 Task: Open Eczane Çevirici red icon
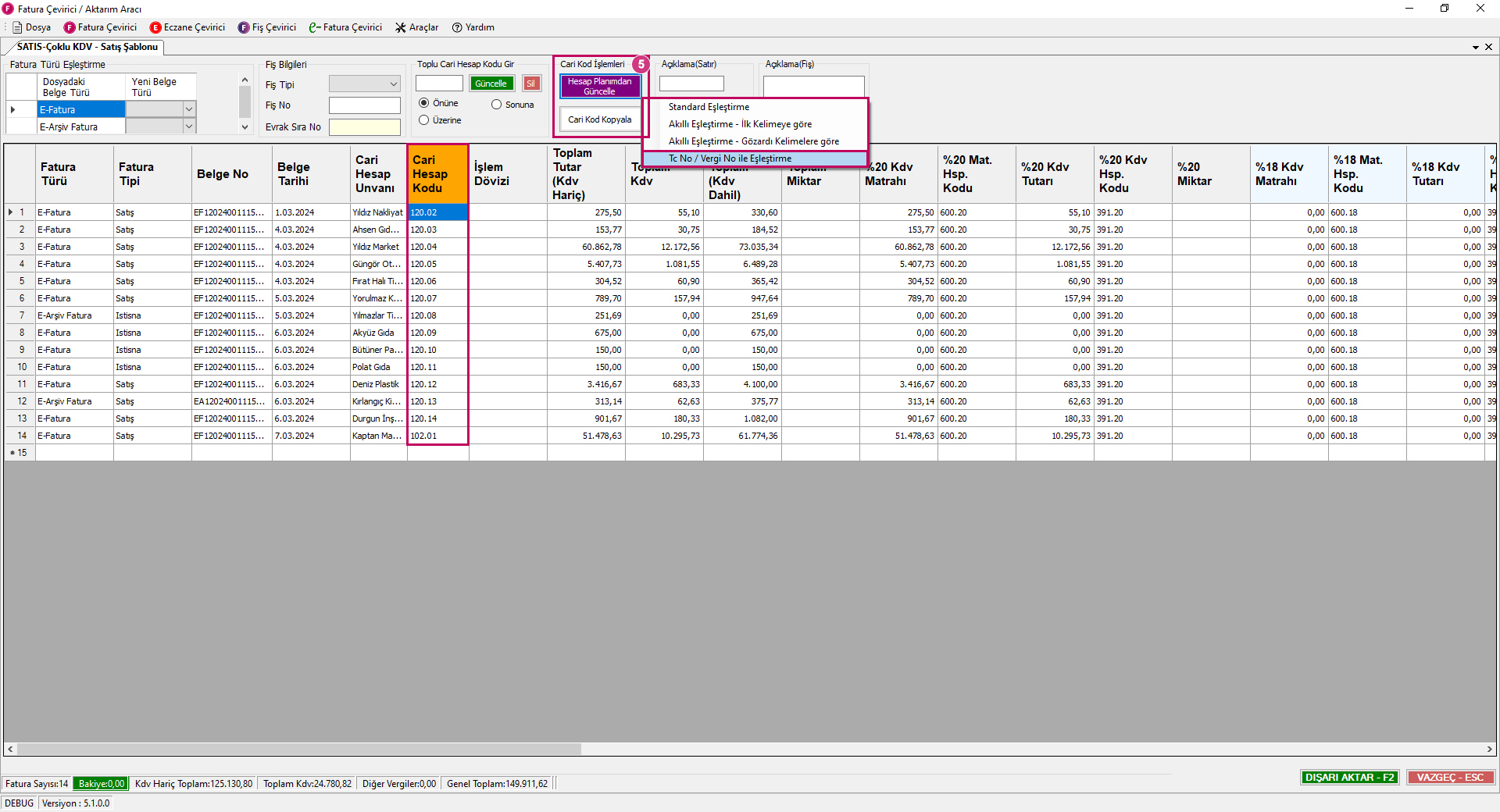point(155,27)
